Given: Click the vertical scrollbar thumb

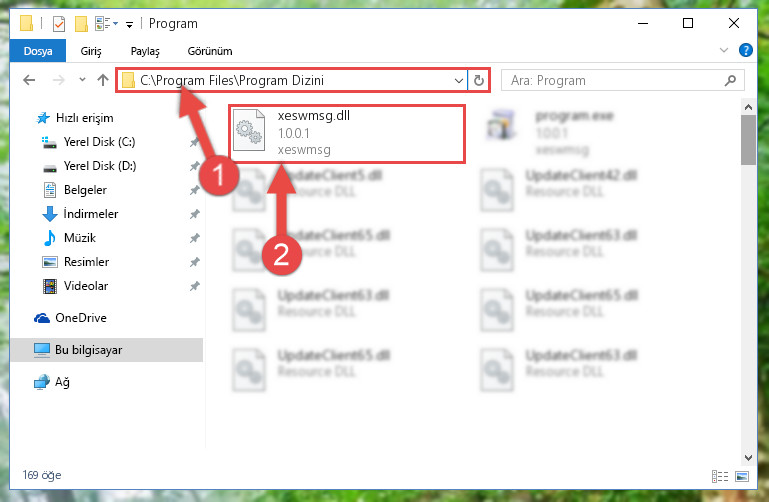Looking at the screenshot, I should (x=748, y=140).
